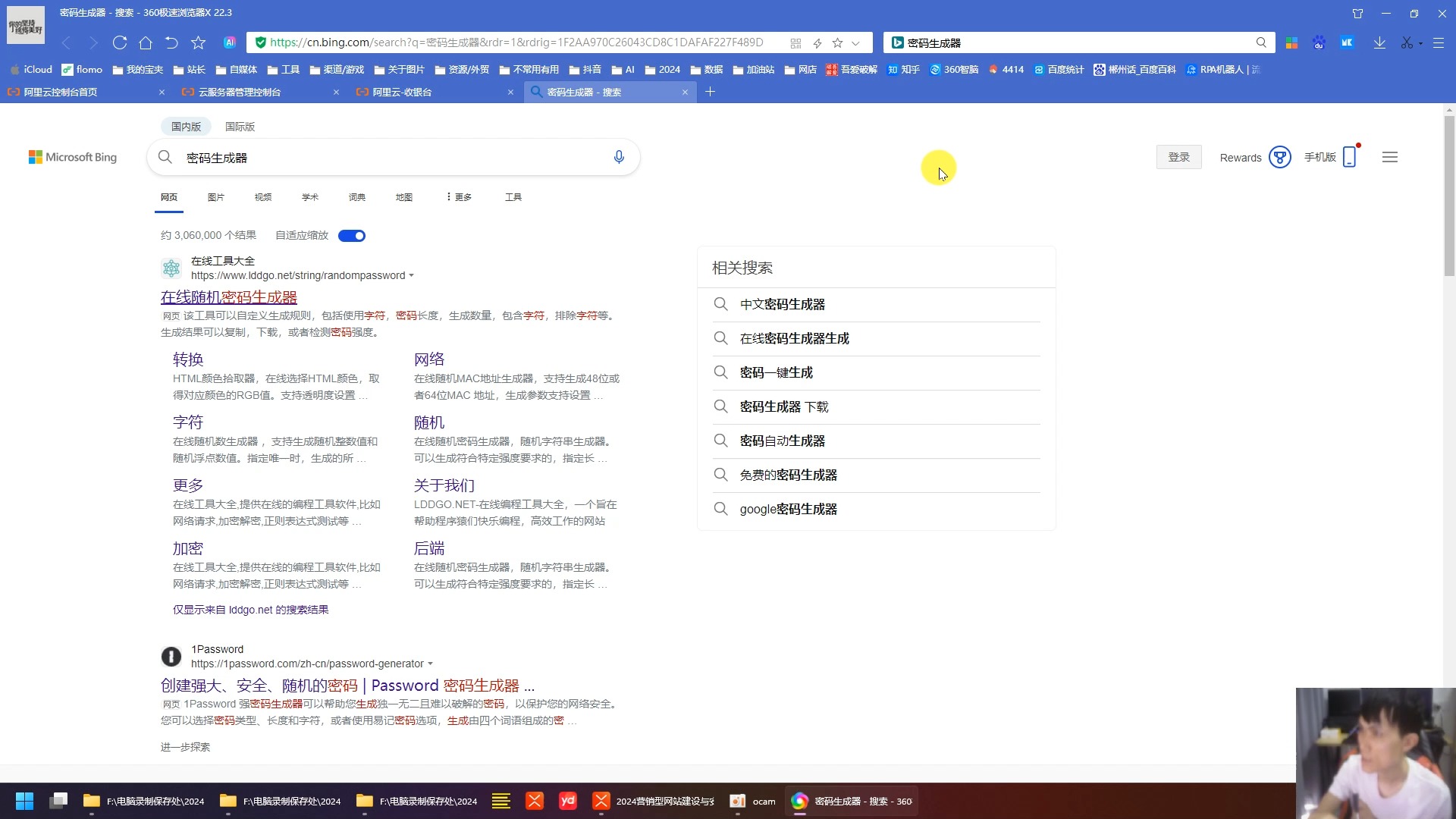Click the page vertical scrollbar thumb
This screenshot has height=819, width=1456.
[x=1449, y=196]
